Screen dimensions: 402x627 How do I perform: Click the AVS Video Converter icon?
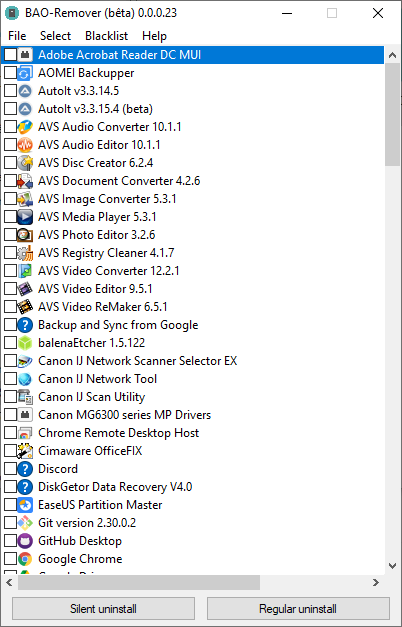click(x=25, y=271)
